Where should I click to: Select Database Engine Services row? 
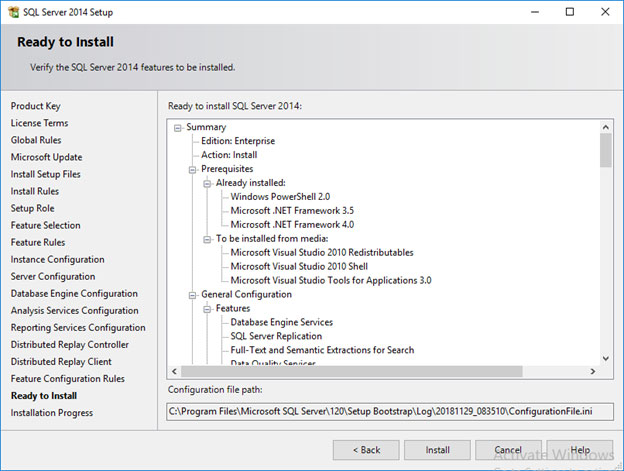pyautogui.click(x=282, y=322)
